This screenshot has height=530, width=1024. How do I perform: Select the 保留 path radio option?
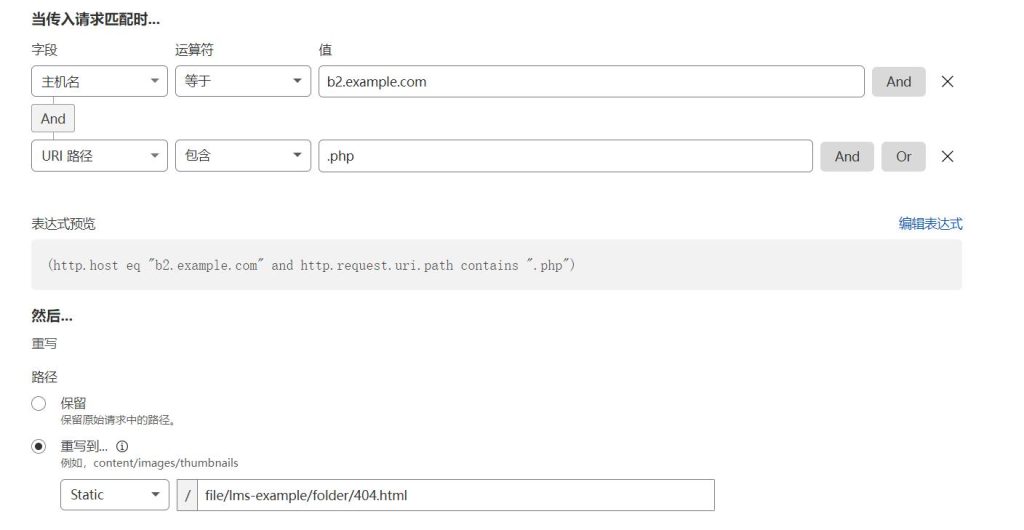pyautogui.click(x=39, y=403)
